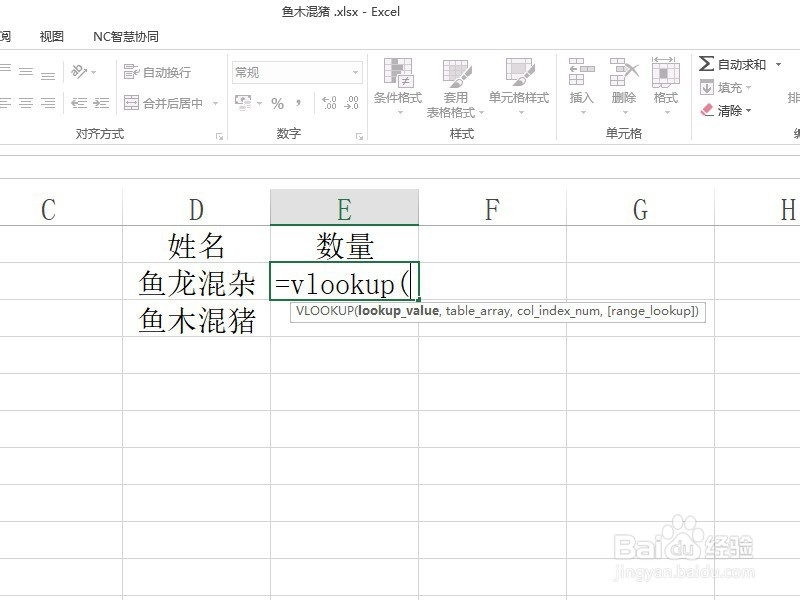Viewport: 800px width, 600px height.
Task: Click 自动求和 AutoSum
Action: pyautogui.click(x=733, y=64)
